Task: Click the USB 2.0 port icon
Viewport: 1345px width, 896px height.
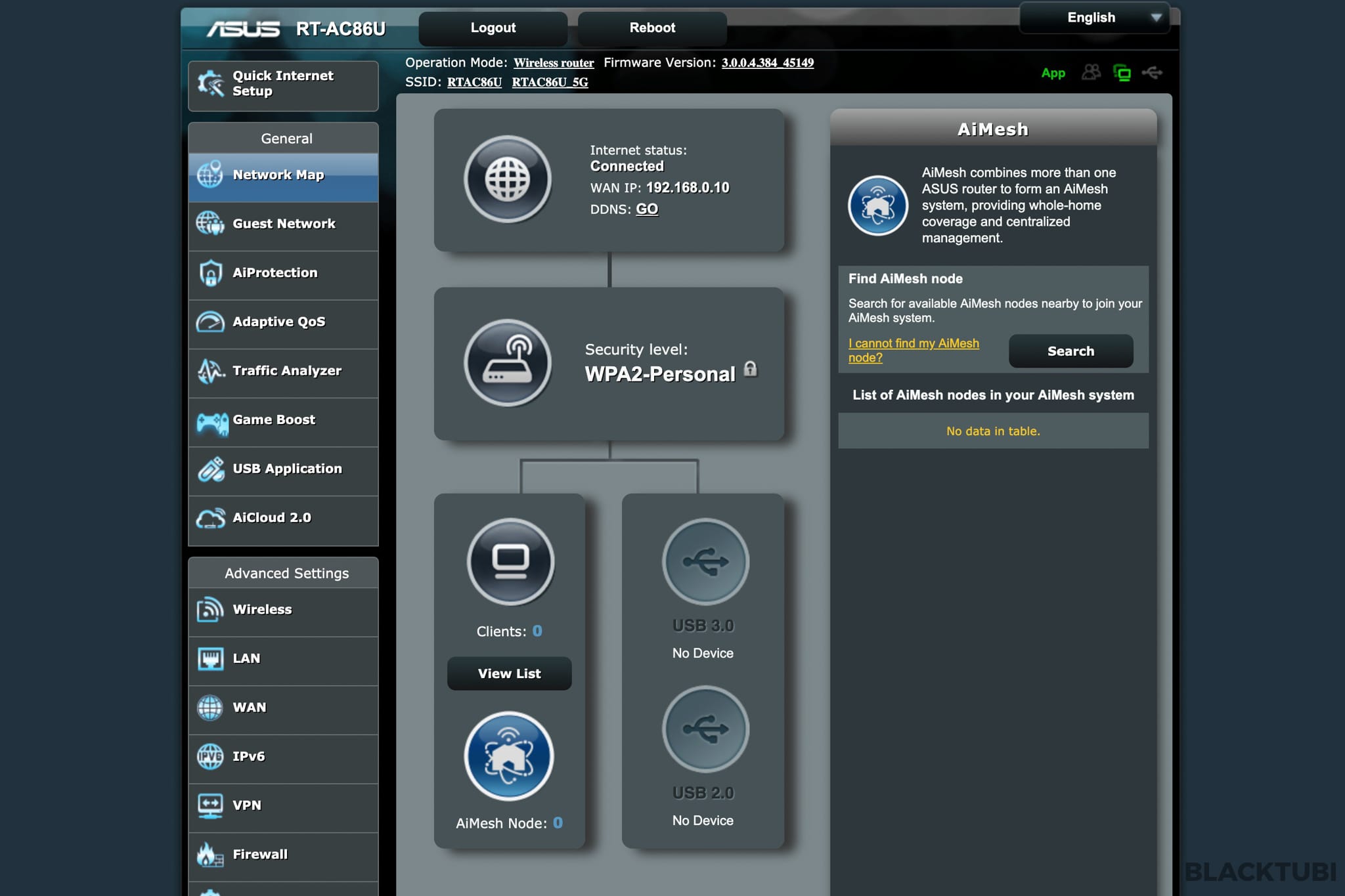Action: click(x=705, y=729)
